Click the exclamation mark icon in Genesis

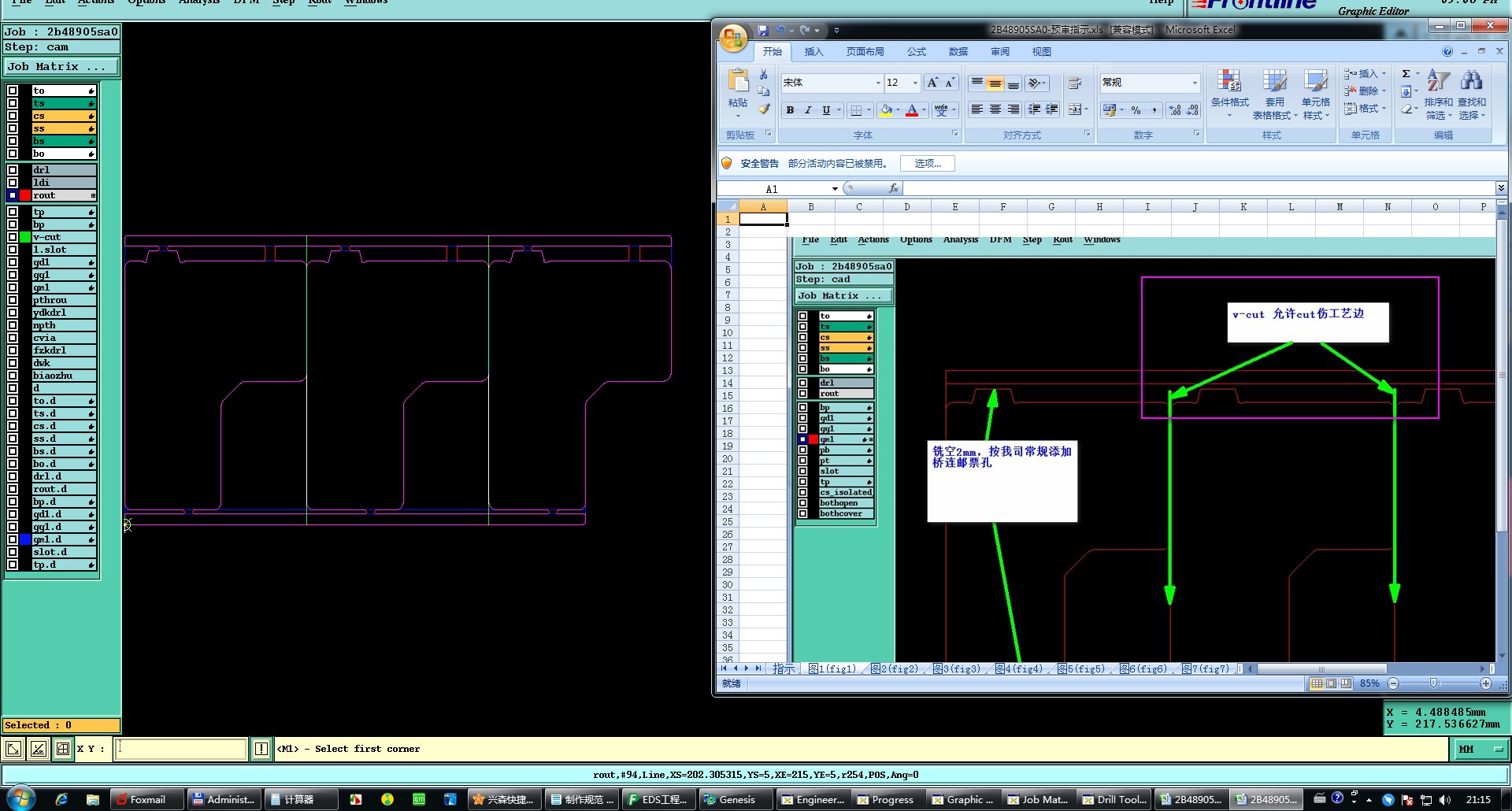pyautogui.click(x=261, y=749)
